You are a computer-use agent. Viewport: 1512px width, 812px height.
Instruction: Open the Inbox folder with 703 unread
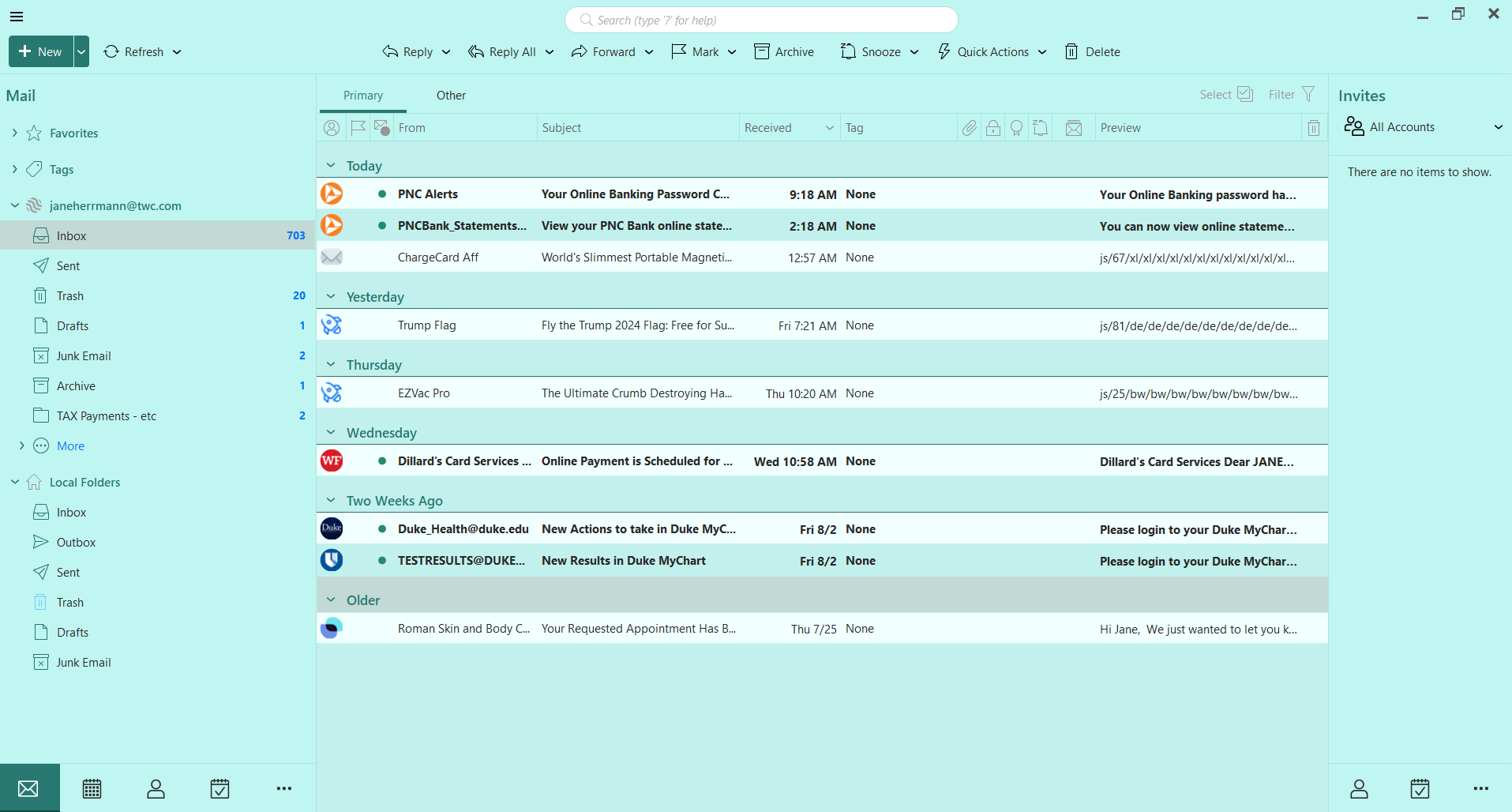point(158,235)
